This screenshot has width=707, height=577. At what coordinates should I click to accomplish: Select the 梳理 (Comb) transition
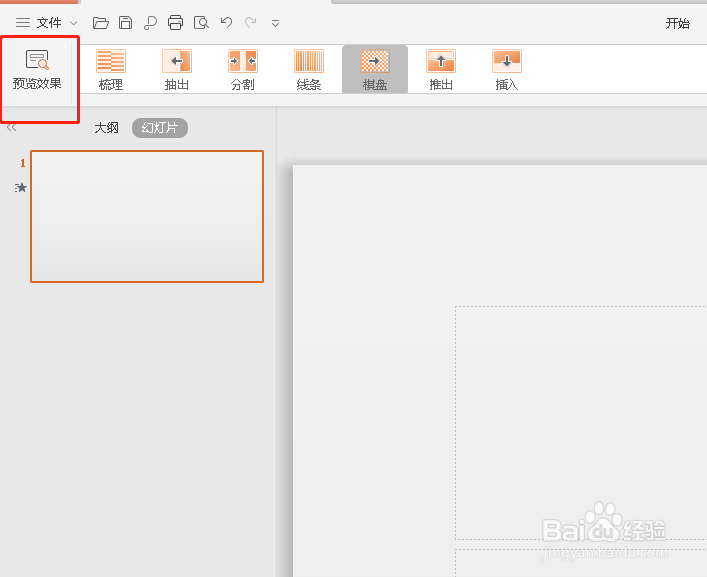[111, 70]
